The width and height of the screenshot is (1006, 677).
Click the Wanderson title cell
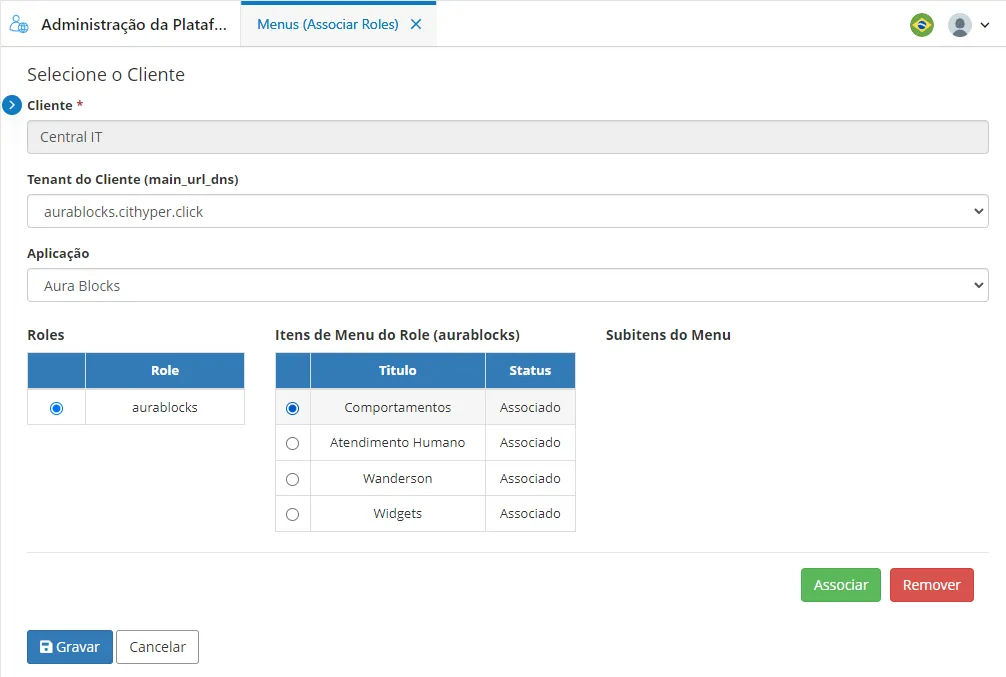(398, 478)
